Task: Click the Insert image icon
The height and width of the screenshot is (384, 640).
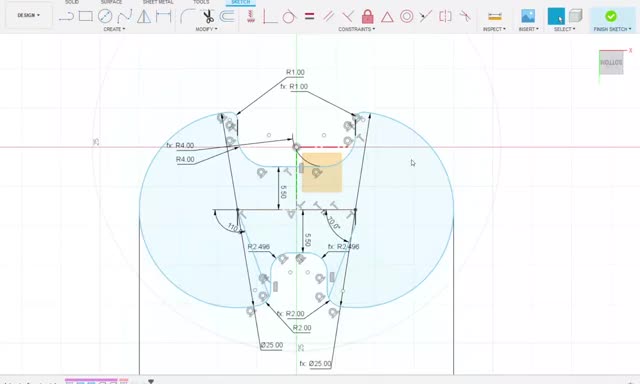Action: click(x=528, y=16)
